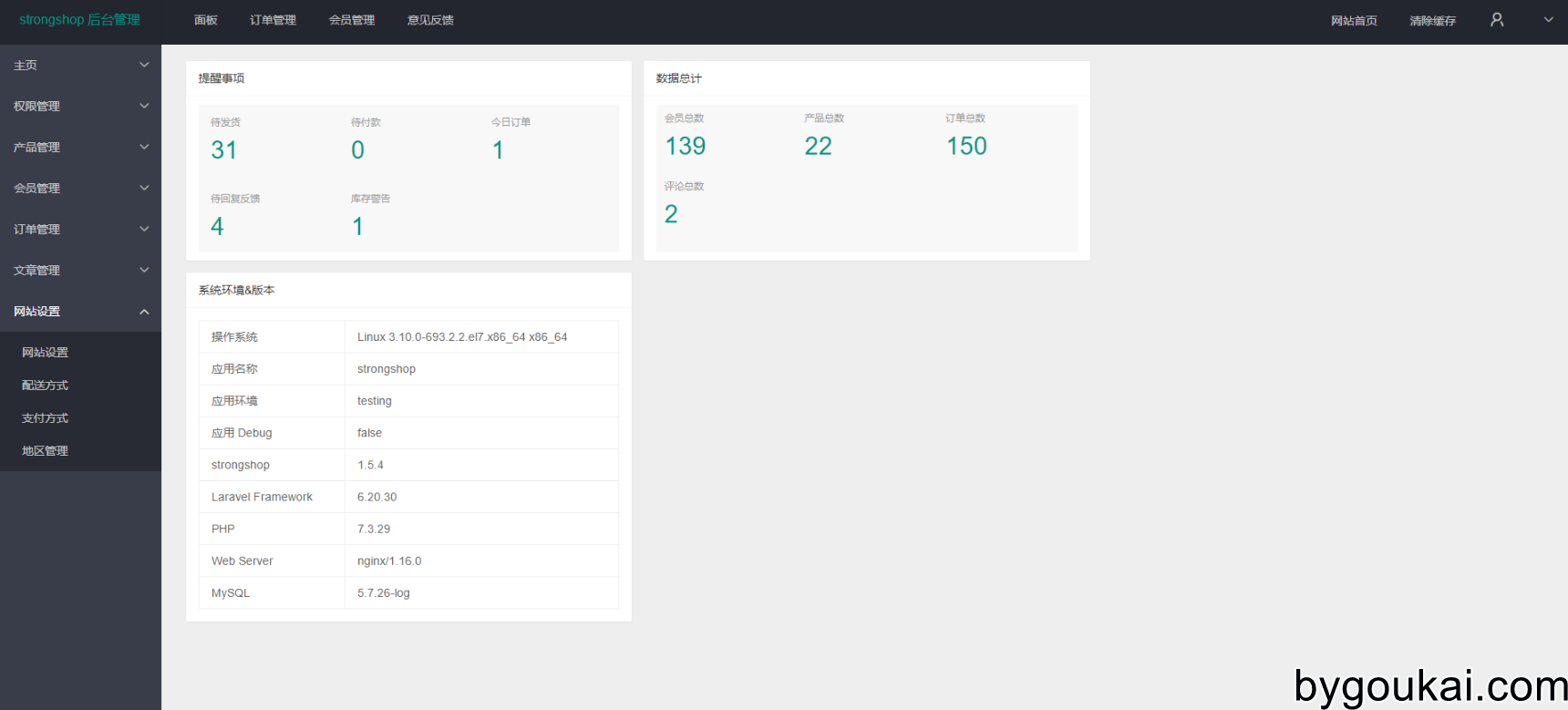Viewport: 1568px width, 710px height.
Task: Expand the 权限管理 sidebar section
Action: click(80, 106)
